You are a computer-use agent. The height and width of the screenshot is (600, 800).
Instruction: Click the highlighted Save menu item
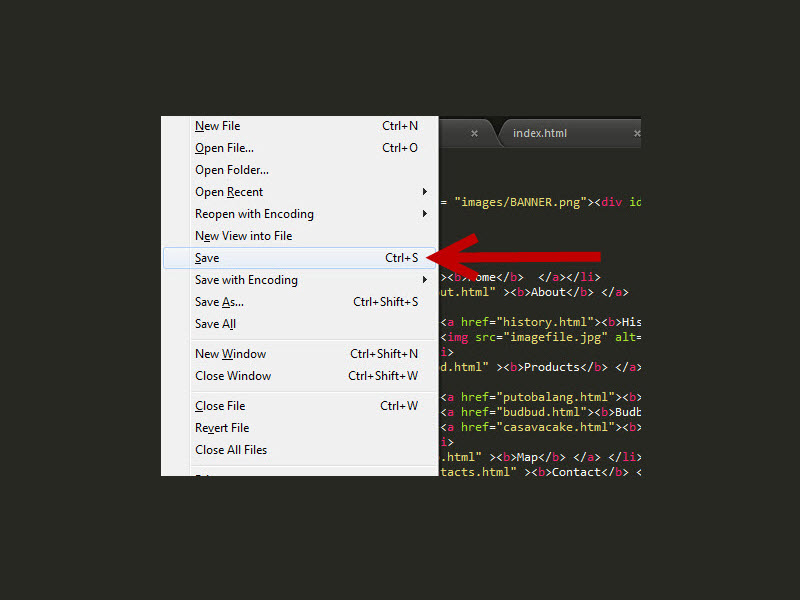pos(207,258)
